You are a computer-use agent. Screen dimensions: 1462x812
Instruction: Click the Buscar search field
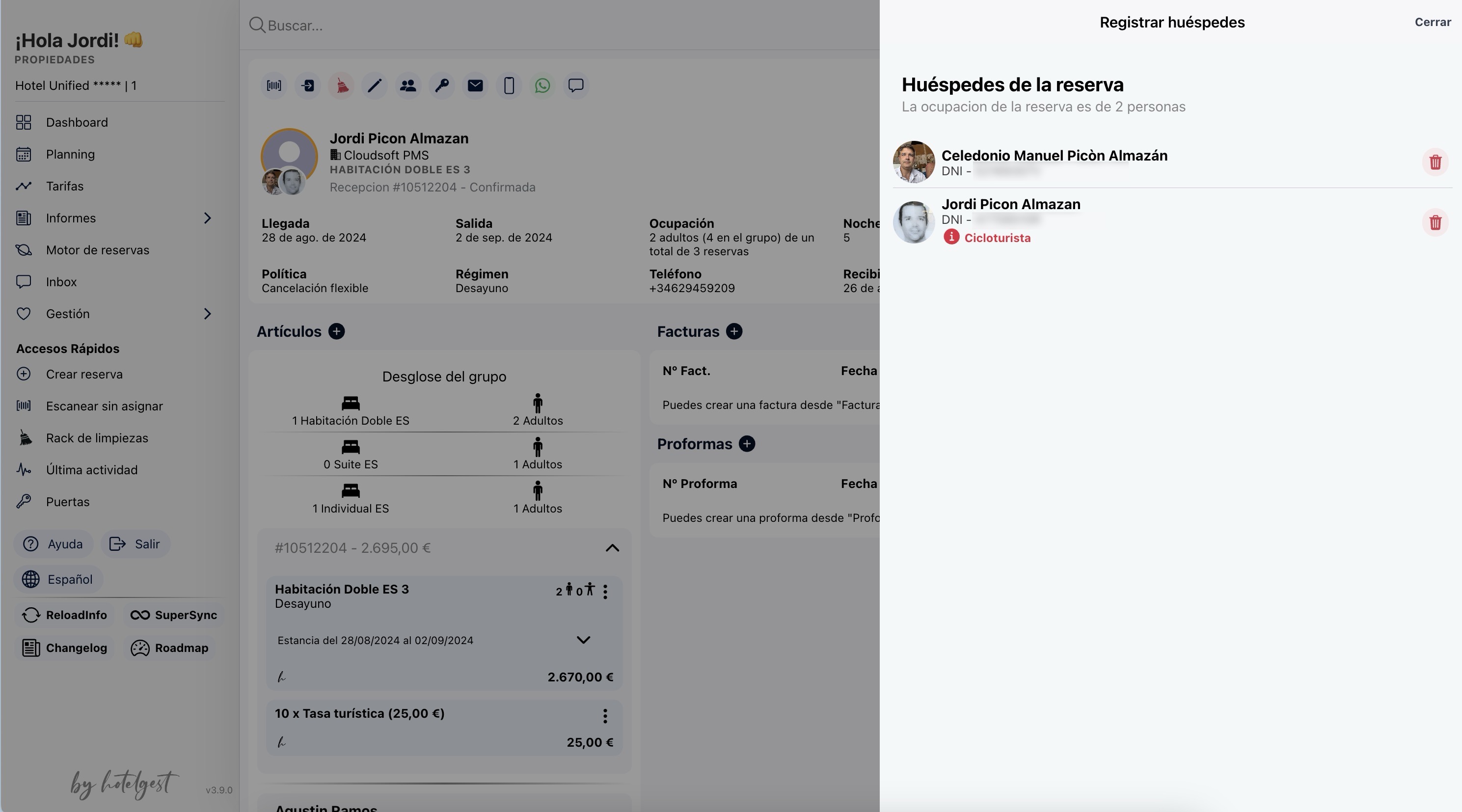point(511,26)
